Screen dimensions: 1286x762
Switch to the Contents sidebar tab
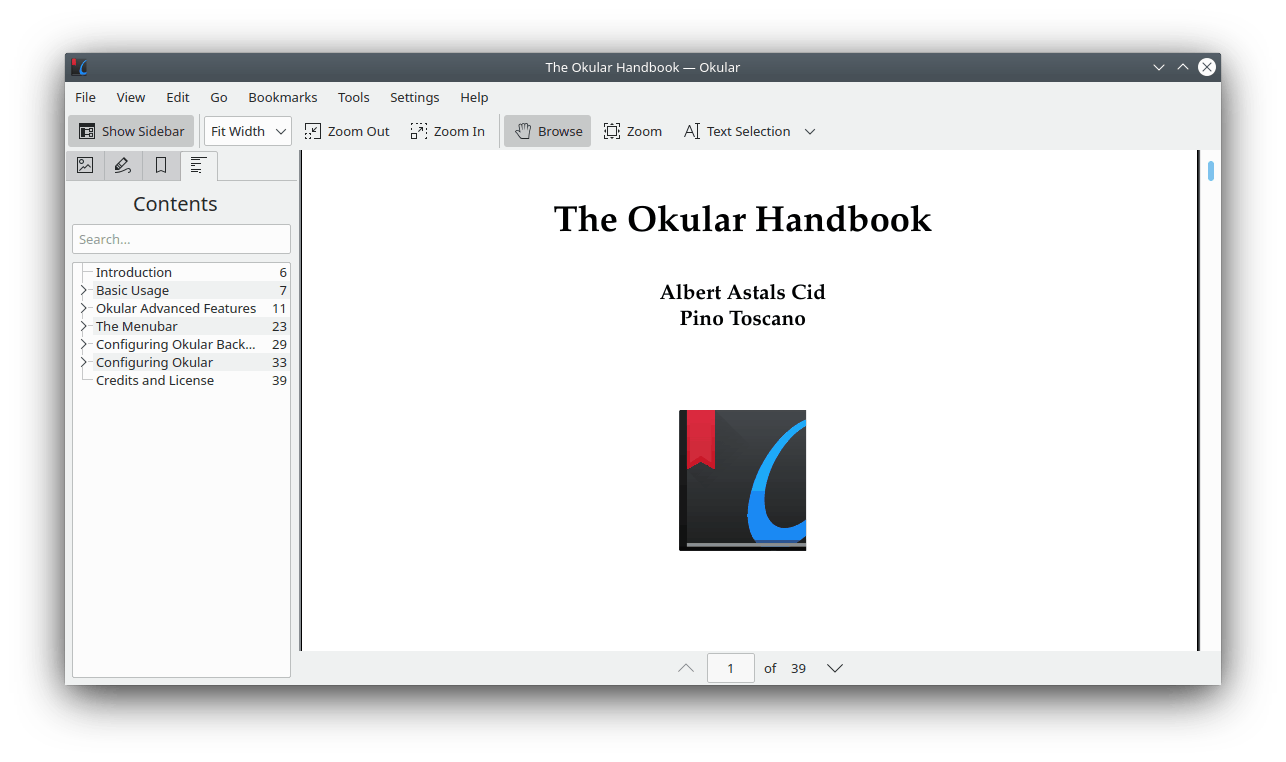click(199, 166)
